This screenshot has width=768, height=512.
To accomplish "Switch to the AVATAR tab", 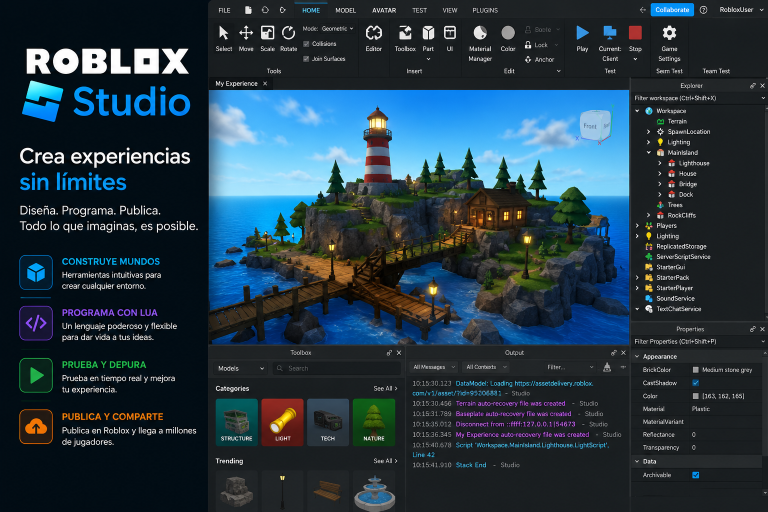I will tap(384, 10).
